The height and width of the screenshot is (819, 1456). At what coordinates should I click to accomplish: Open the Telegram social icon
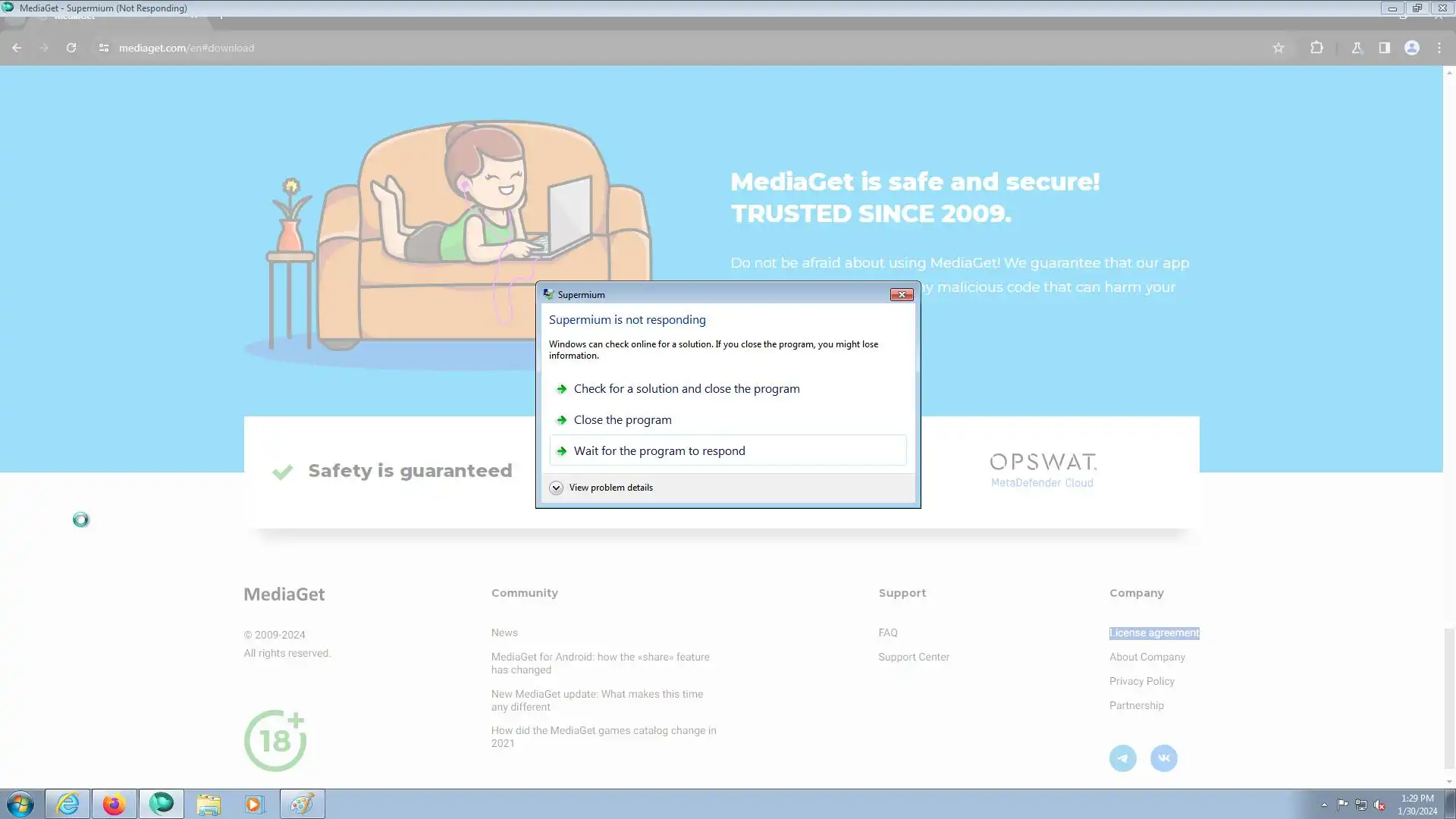(x=1123, y=758)
